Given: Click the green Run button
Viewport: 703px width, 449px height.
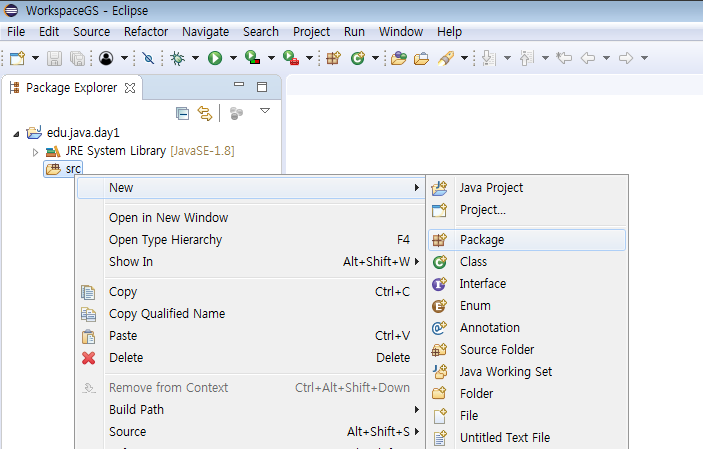Looking at the screenshot, I should [215, 58].
